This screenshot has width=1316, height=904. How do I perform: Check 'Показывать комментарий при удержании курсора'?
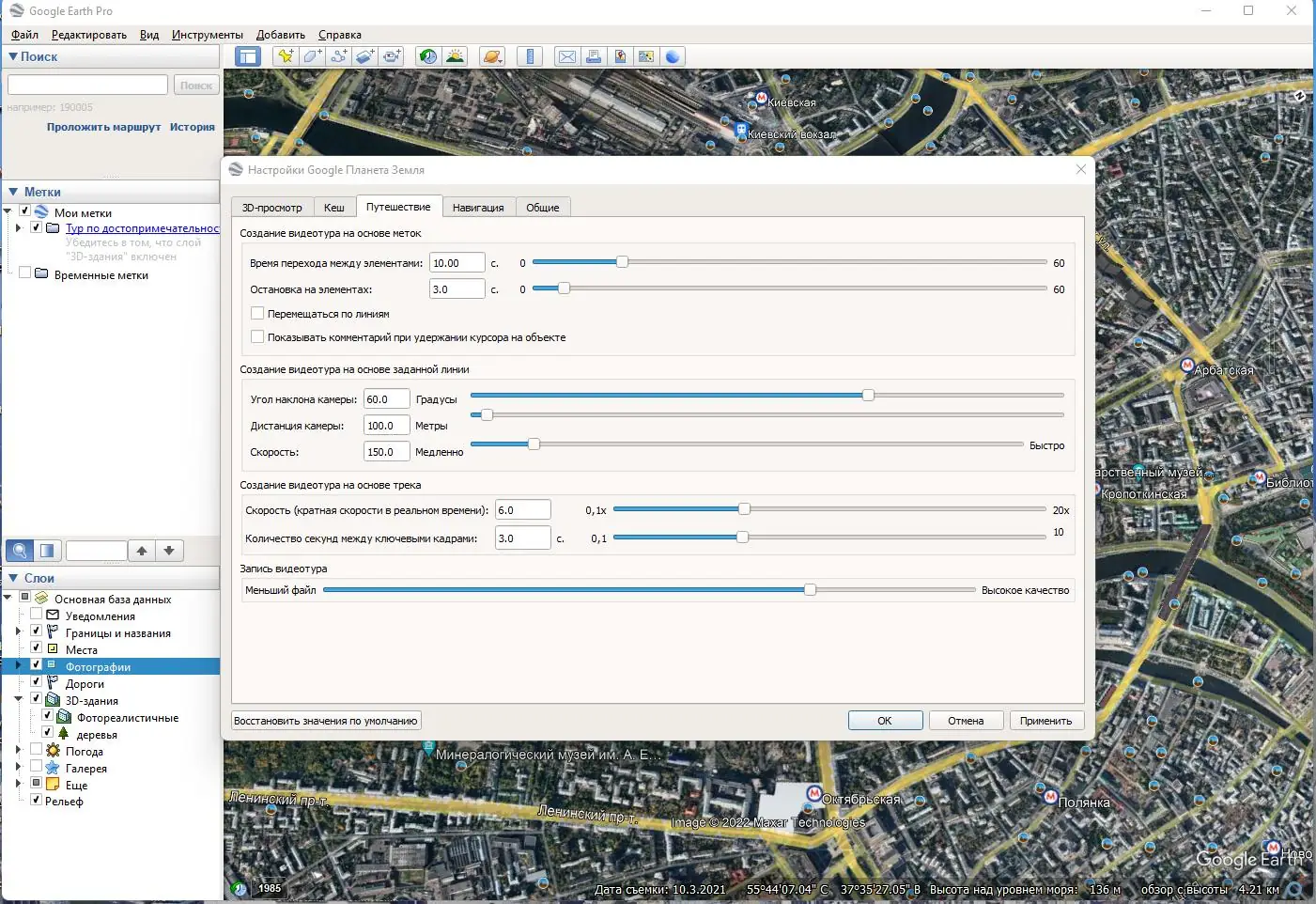pos(257,337)
